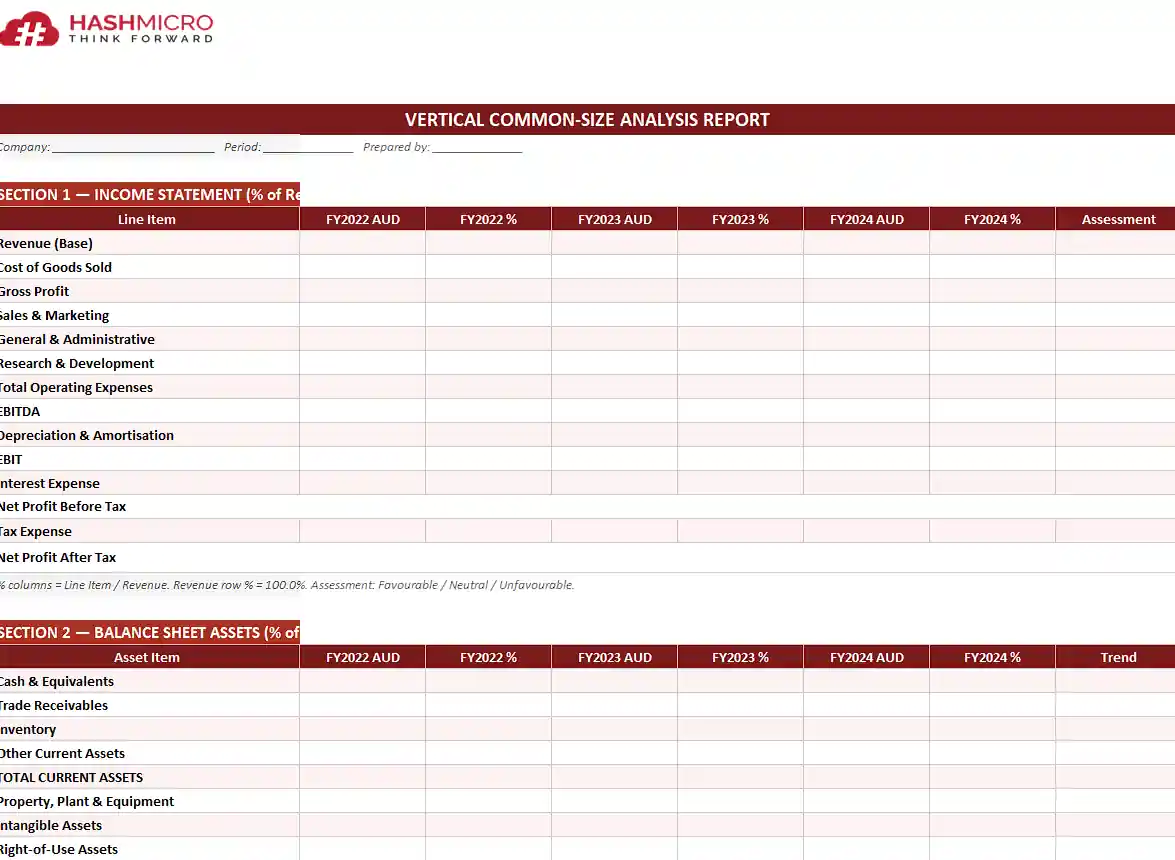Click FY2022 % cell for Interest Expense
Image resolution: width=1175 pixels, height=860 pixels.
(x=488, y=483)
